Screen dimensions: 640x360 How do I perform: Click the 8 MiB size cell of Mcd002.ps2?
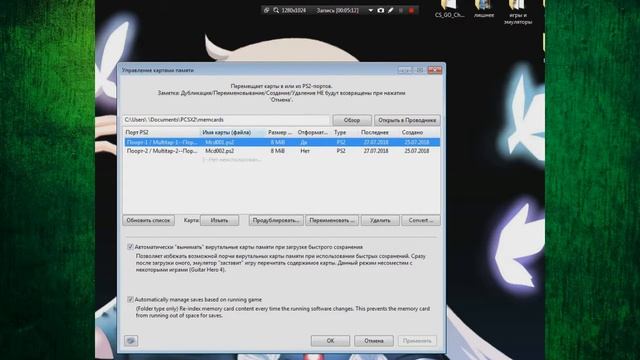pos(278,151)
